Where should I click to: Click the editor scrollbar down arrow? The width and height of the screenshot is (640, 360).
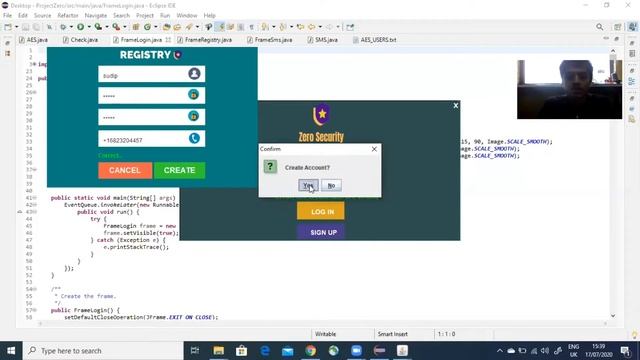tap(613, 316)
